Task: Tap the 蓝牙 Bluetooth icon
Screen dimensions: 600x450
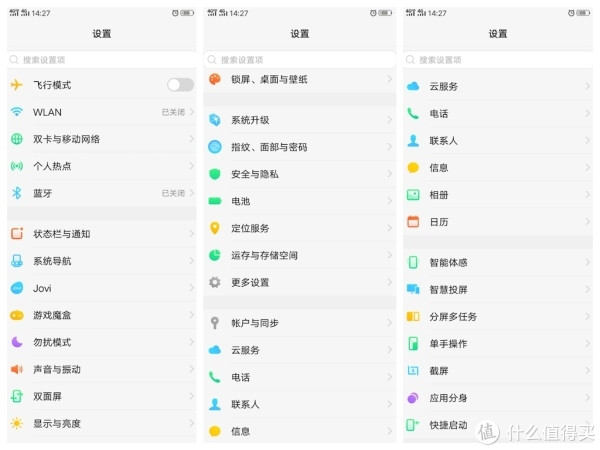Action: pos(17,193)
